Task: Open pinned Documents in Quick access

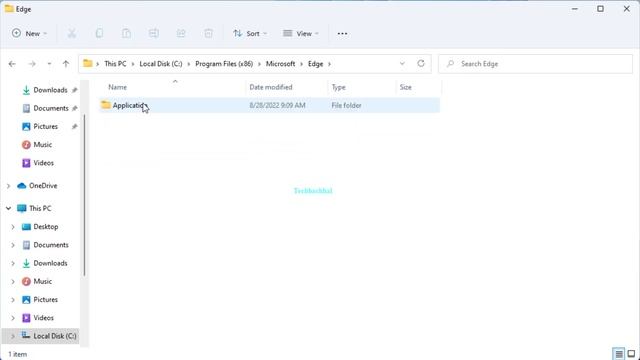Action: click(x=51, y=109)
